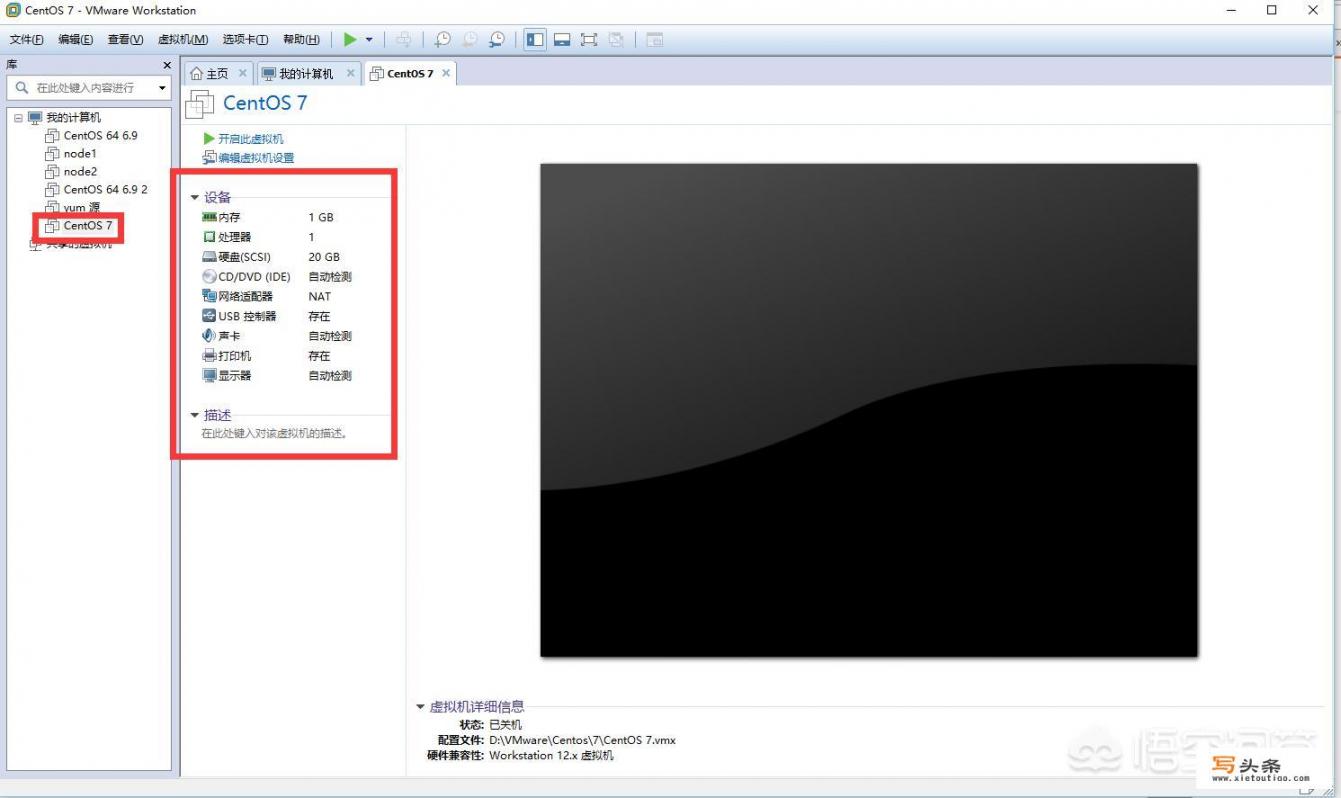Select CentOS 64 6.9 2 in library
The height and width of the screenshot is (798, 1341).
coord(106,189)
